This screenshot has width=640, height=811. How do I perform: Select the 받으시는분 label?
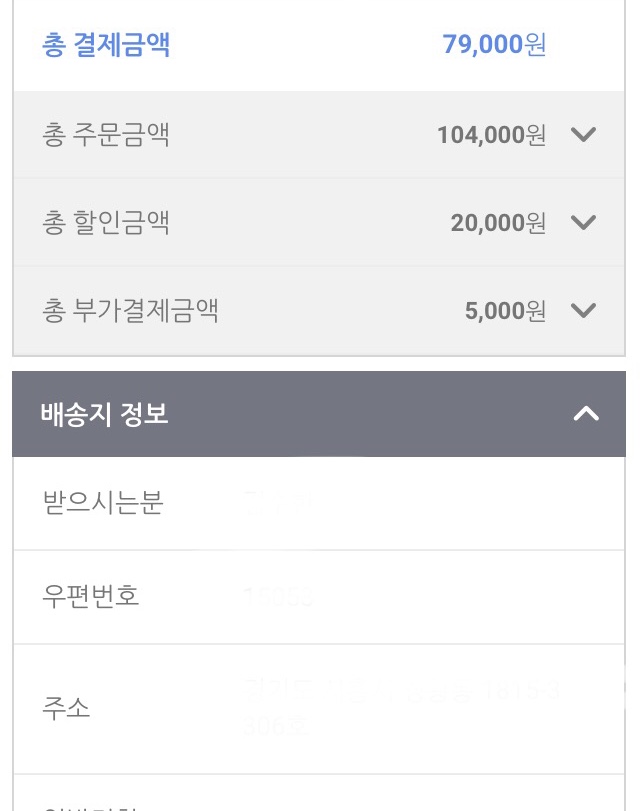103,503
